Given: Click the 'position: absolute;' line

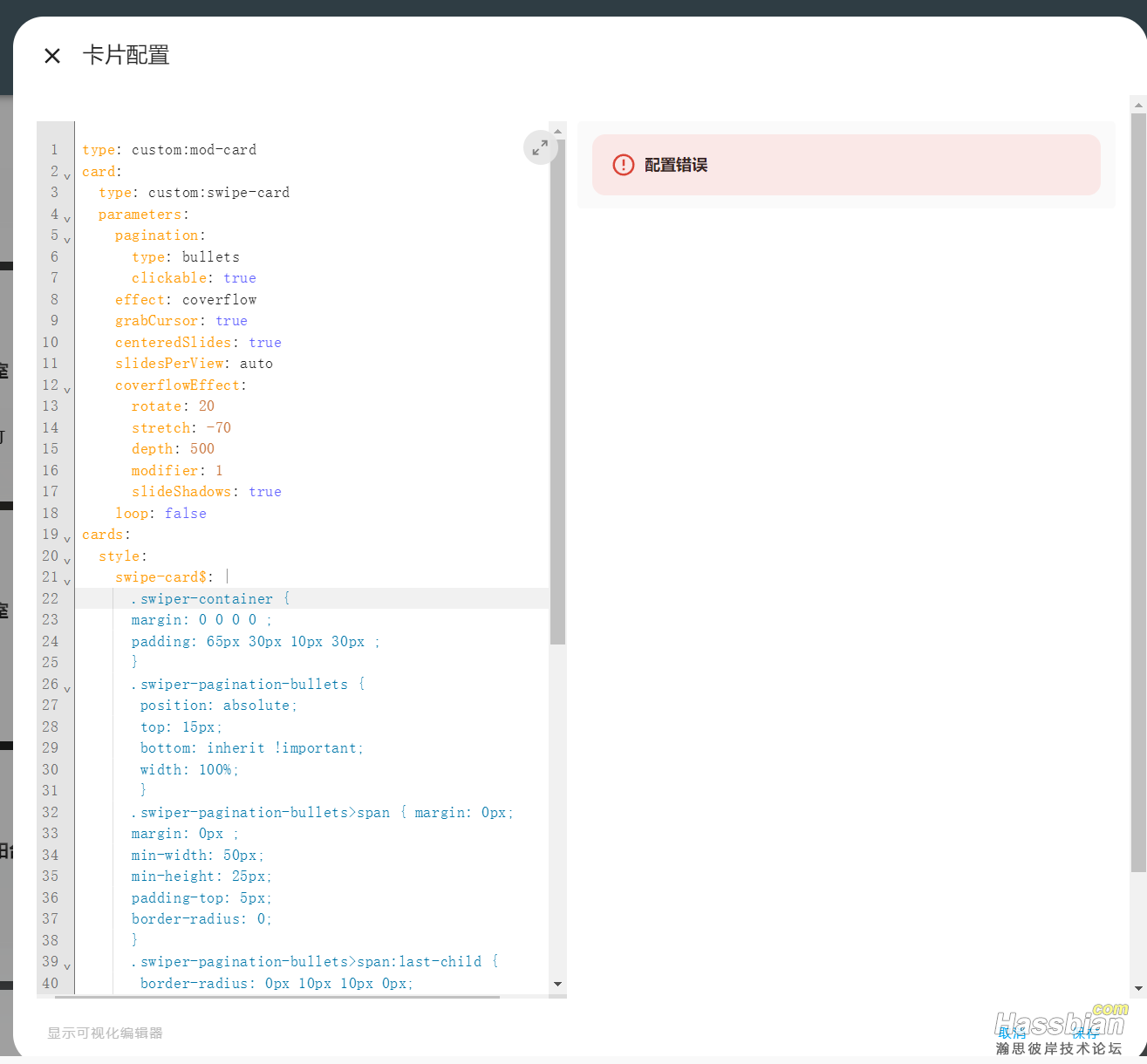Looking at the screenshot, I should [x=219, y=706].
